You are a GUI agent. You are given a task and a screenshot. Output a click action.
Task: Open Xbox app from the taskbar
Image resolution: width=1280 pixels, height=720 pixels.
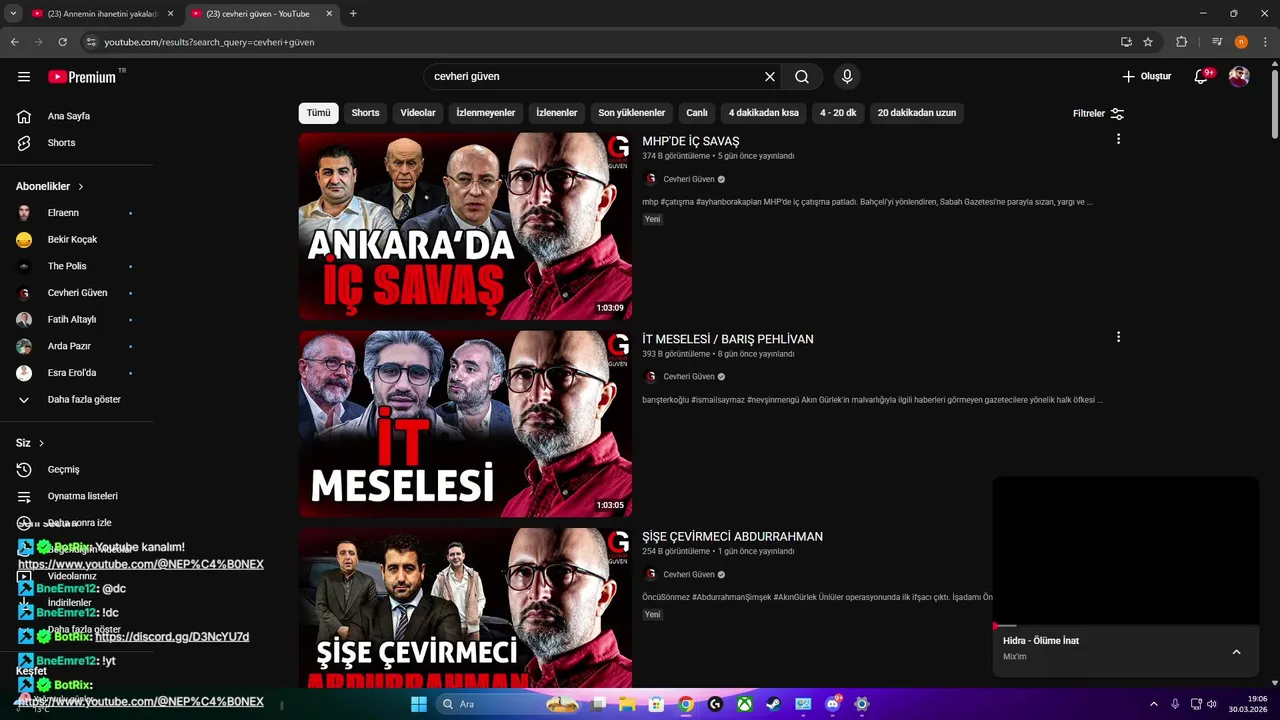pyautogui.click(x=745, y=704)
